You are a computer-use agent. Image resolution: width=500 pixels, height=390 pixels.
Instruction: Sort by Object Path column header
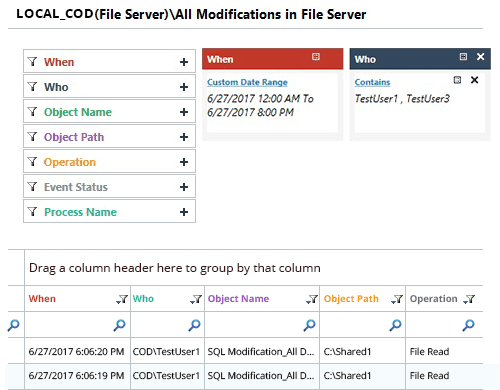click(351, 299)
